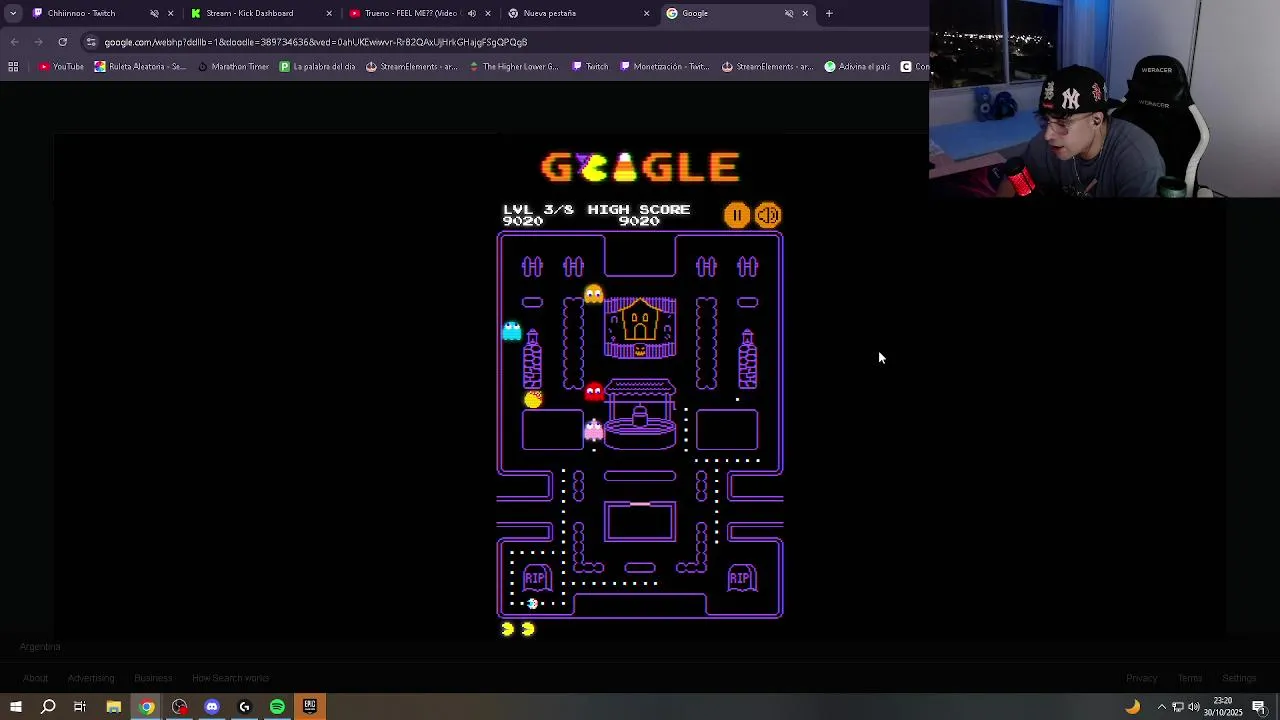This screenshot has height=720, width=1280.
Task: Open the volume tray icon
Action: click(1194, 707)
